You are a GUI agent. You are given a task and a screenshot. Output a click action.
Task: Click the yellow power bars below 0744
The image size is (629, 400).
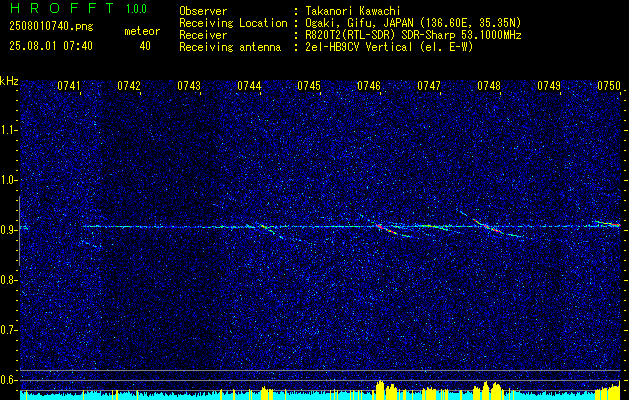tap(267, 393)
